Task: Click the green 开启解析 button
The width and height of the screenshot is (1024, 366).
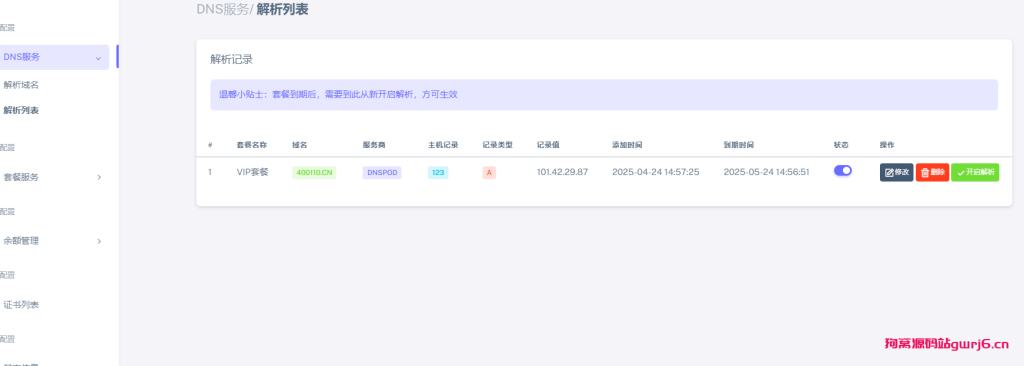Action: click(975, 173)
